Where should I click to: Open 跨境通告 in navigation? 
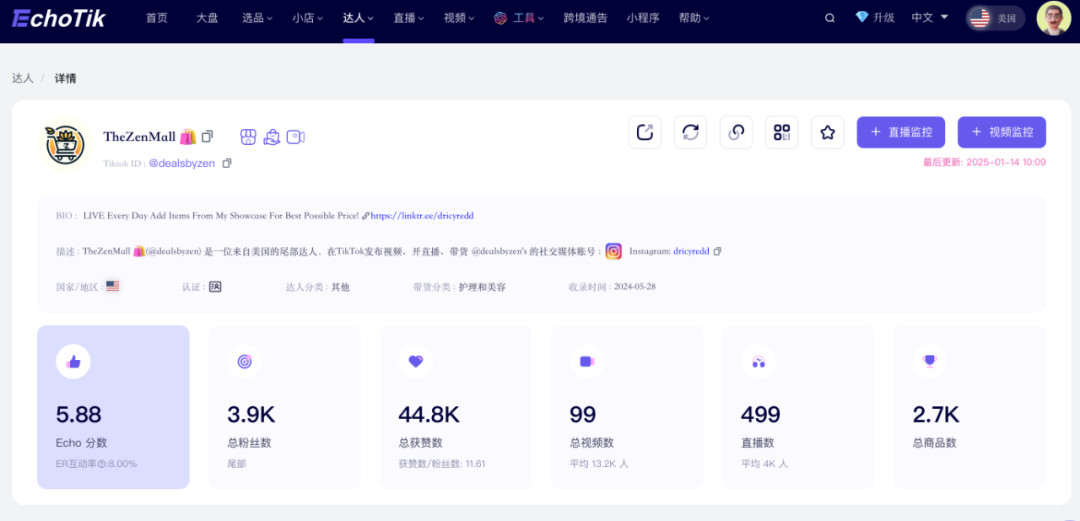pos(585,18)
